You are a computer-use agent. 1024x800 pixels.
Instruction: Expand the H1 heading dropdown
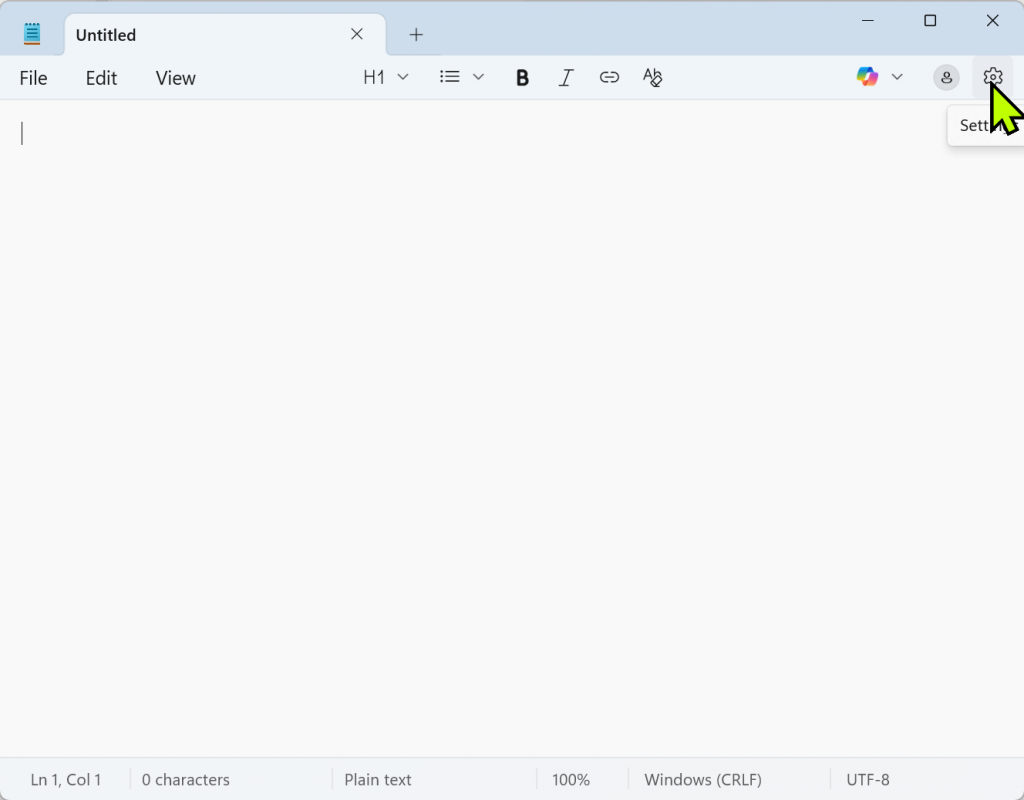pyautogui.click(x=386, y=77)
